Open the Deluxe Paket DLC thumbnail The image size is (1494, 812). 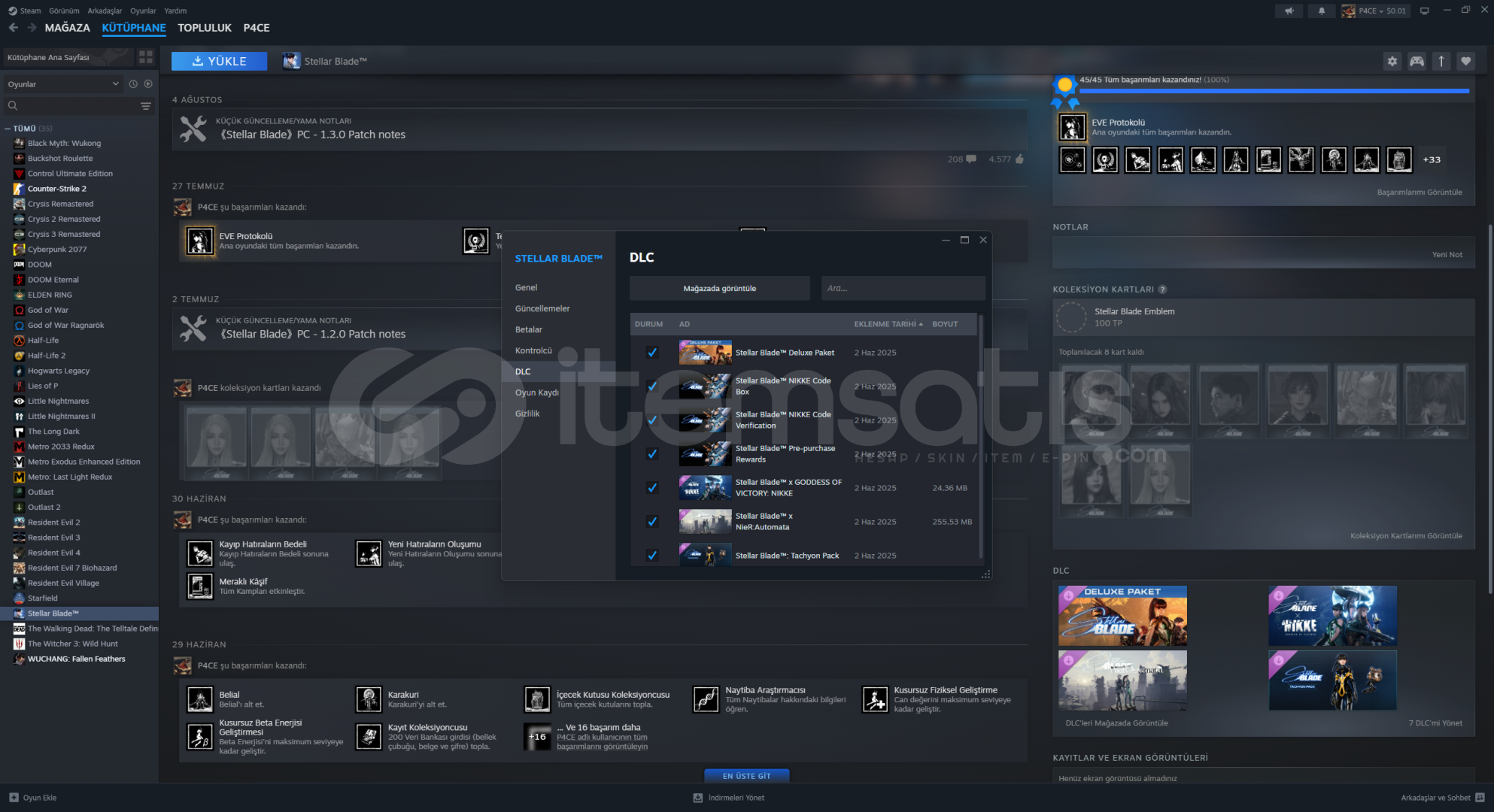click(x=1122, y=616)
